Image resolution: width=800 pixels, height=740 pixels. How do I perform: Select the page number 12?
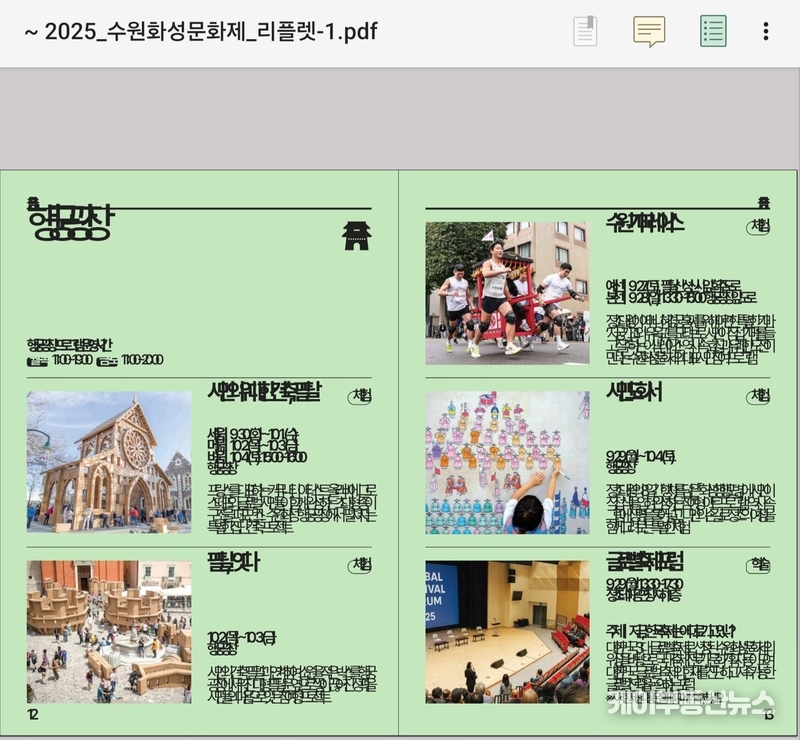click(33, 714)
